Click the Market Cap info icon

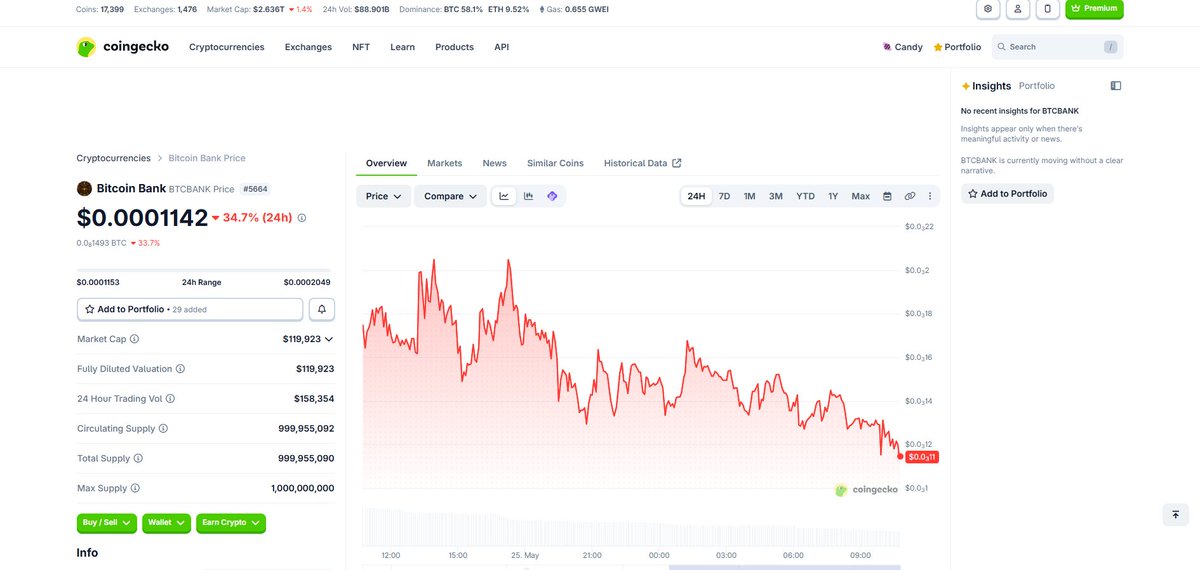pyautogui.click(x=135, y=339)
